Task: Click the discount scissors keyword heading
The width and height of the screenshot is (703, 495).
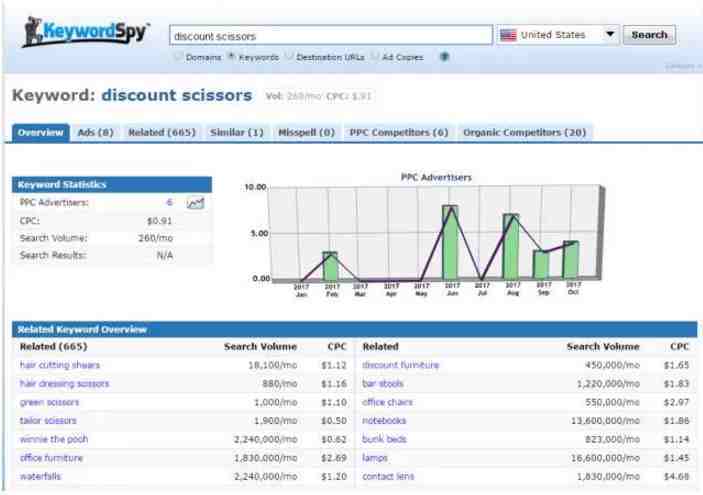Action: 177,96
